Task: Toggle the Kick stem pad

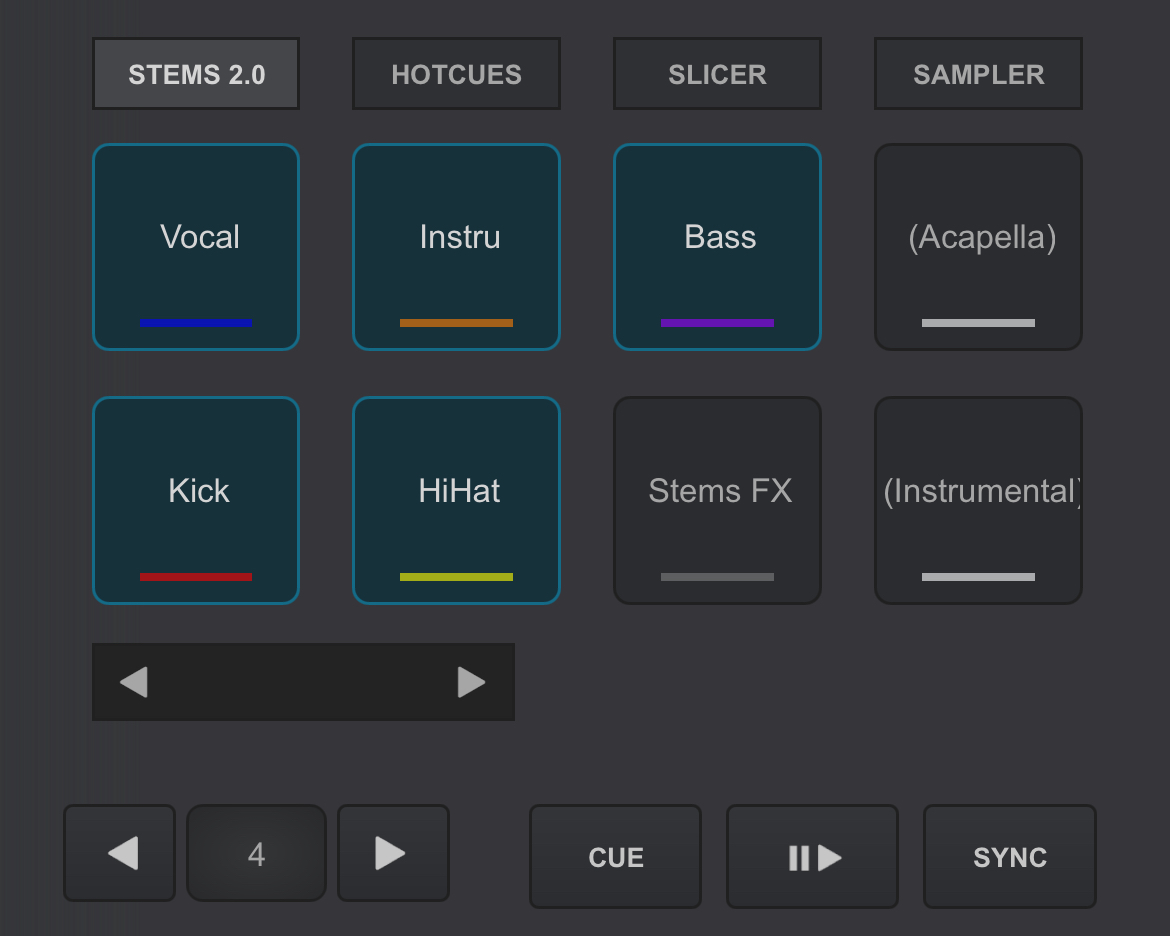Action: 196,500
